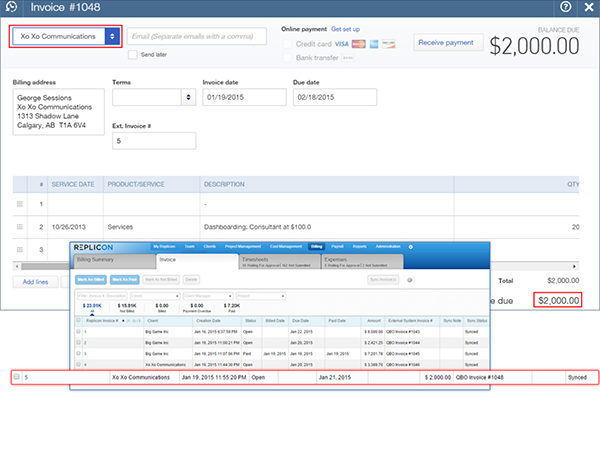This screenshot has width=600, height=450.
Task: Check the box for Replicon invoice 5
Action: pos(16,377)
